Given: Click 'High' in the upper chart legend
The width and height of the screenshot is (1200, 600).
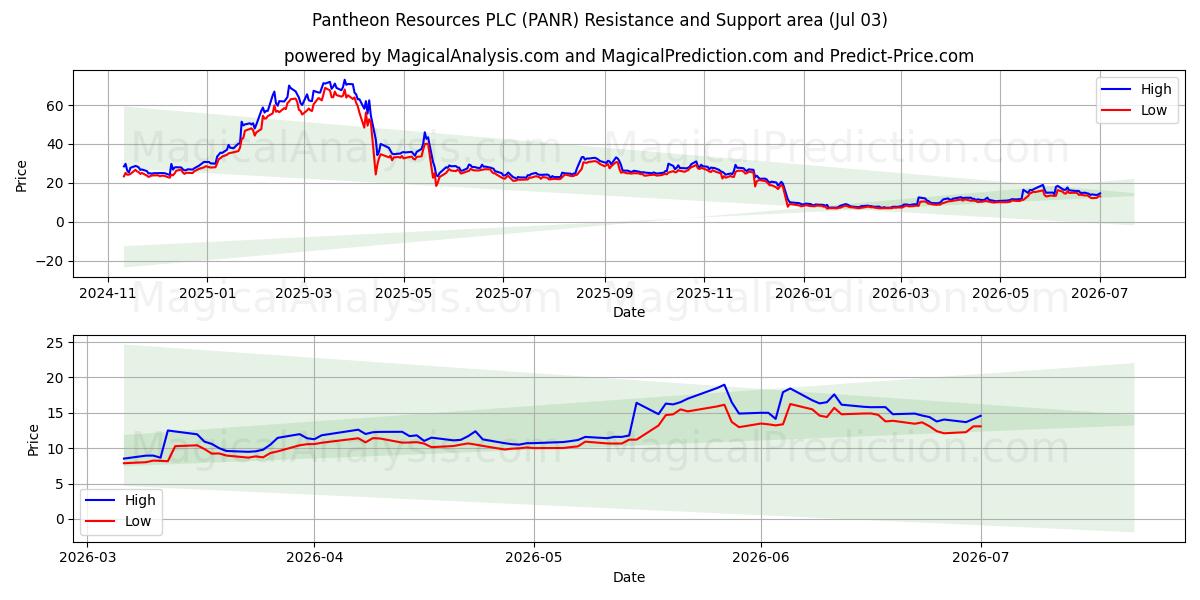Looking at the screenshot, I should (1157, 89).
